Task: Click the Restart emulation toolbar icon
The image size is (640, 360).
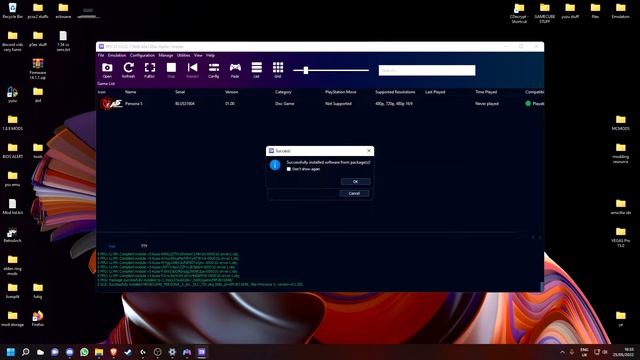Action: 192,70
